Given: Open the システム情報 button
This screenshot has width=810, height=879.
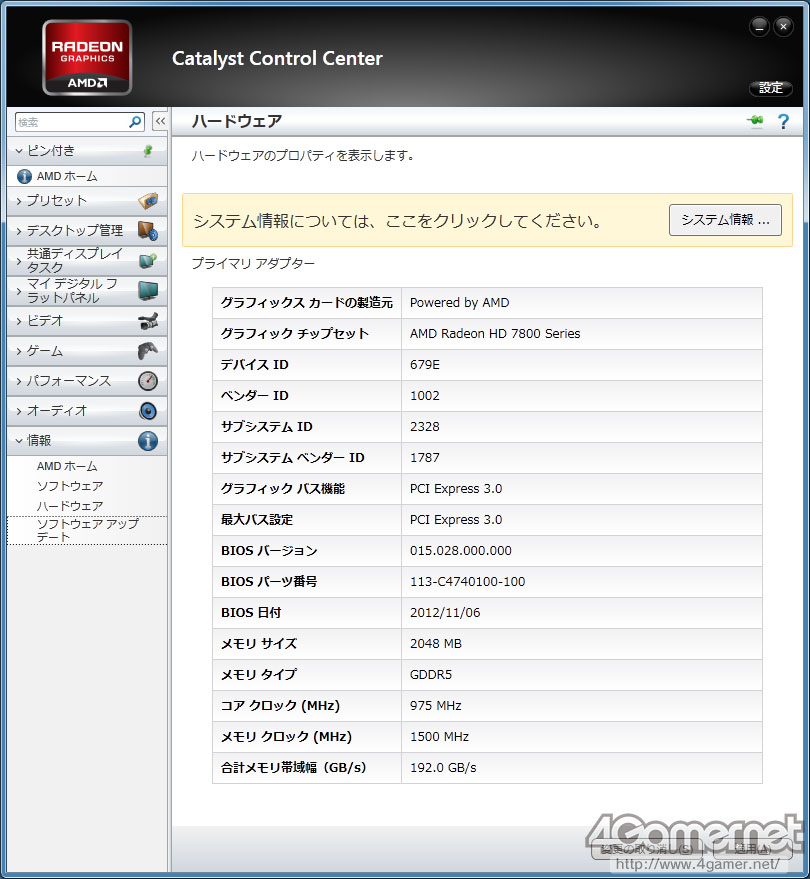Looking at the screenshot, I should (x=725, y=220).
